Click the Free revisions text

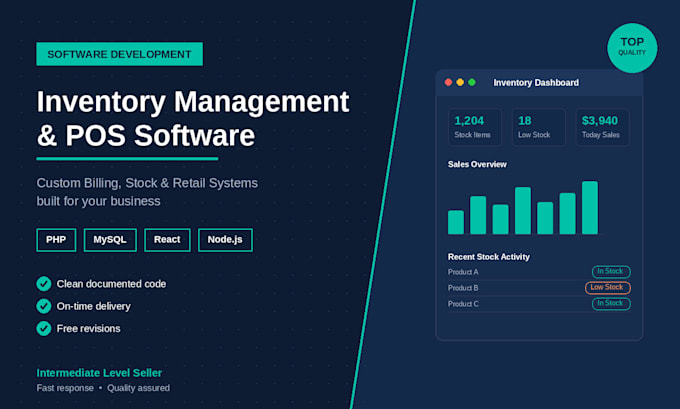(x=88, y=328)
